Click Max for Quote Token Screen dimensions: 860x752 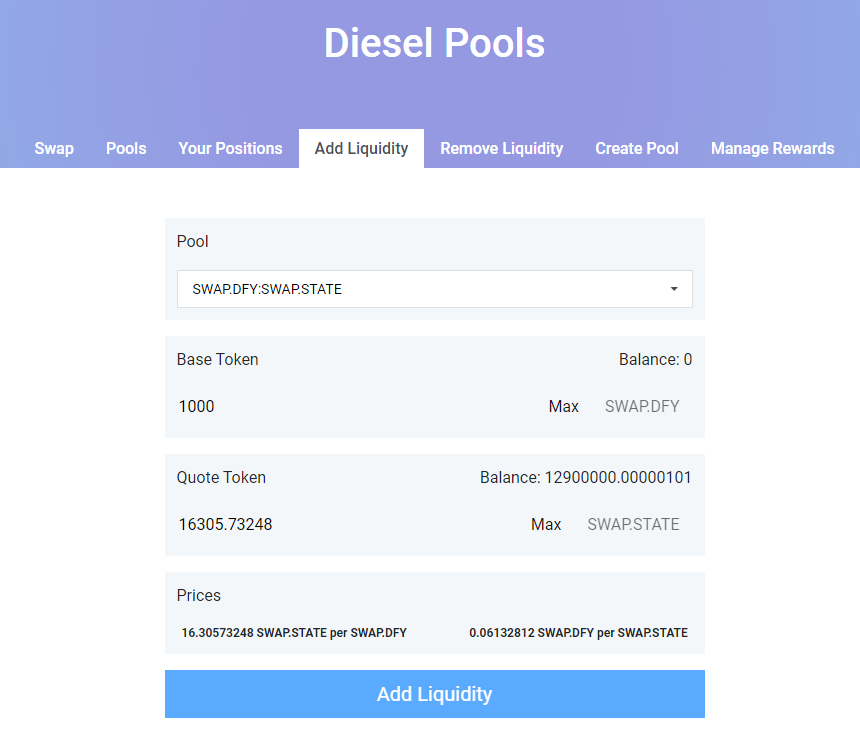tap(546, 524)
